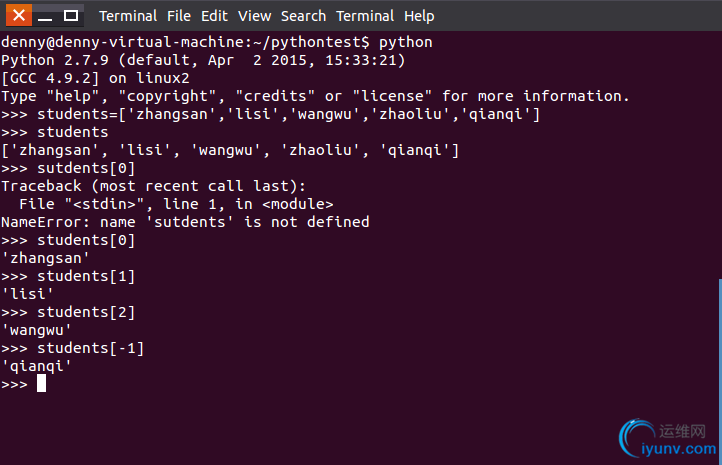Maximize the terminal window

pos(70,15)
